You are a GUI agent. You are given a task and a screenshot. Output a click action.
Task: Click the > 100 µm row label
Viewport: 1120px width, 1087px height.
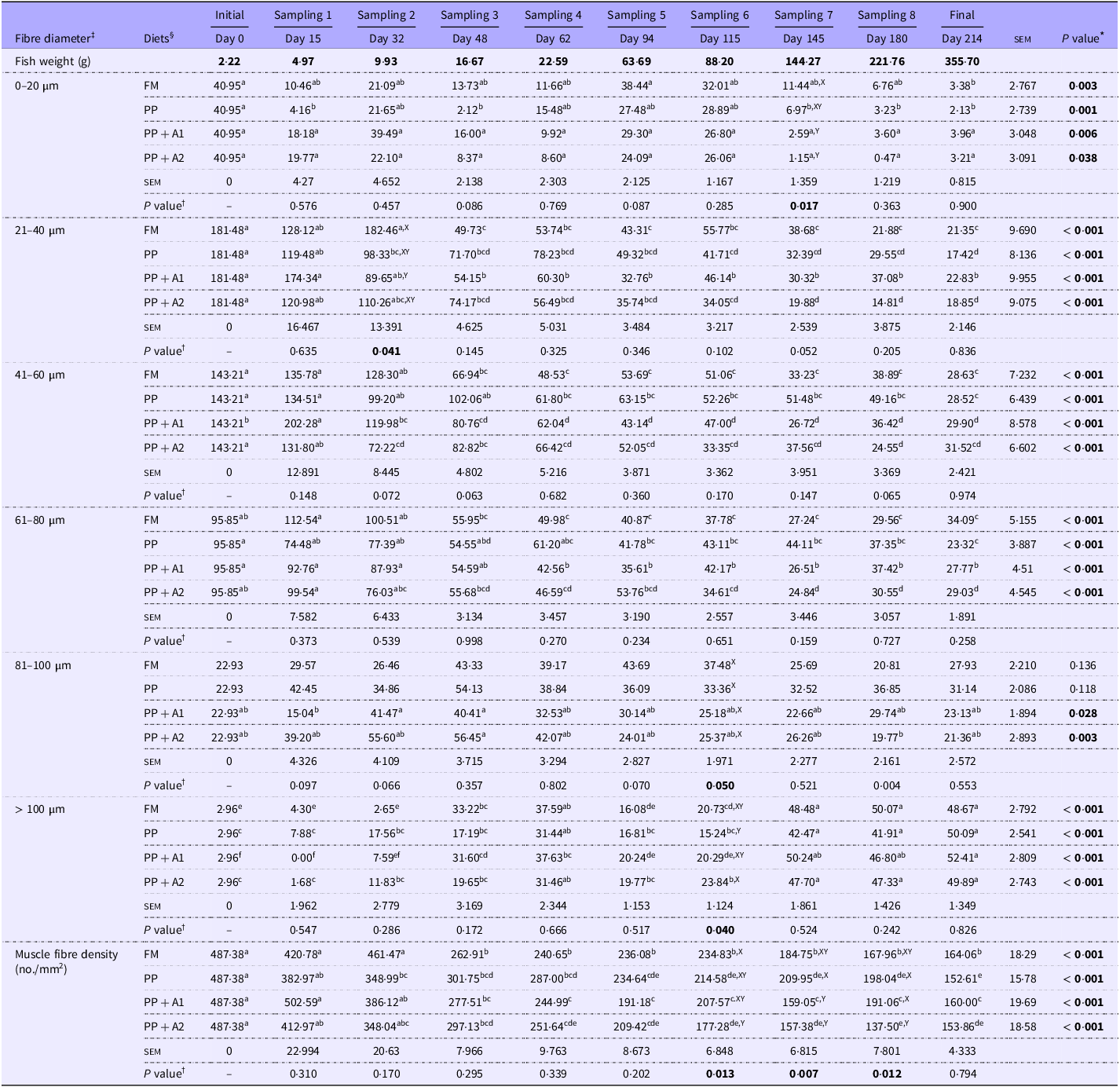coord(39,809)
